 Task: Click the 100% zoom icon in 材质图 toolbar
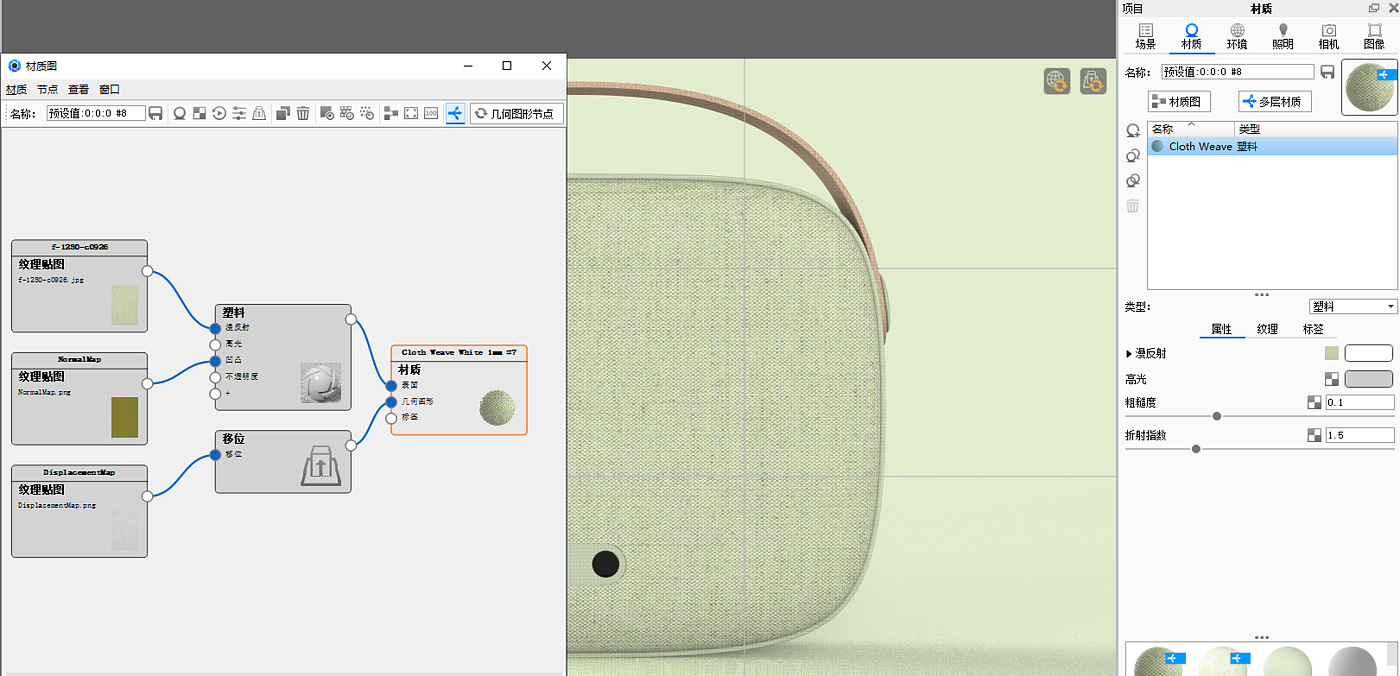pos(431,114)
